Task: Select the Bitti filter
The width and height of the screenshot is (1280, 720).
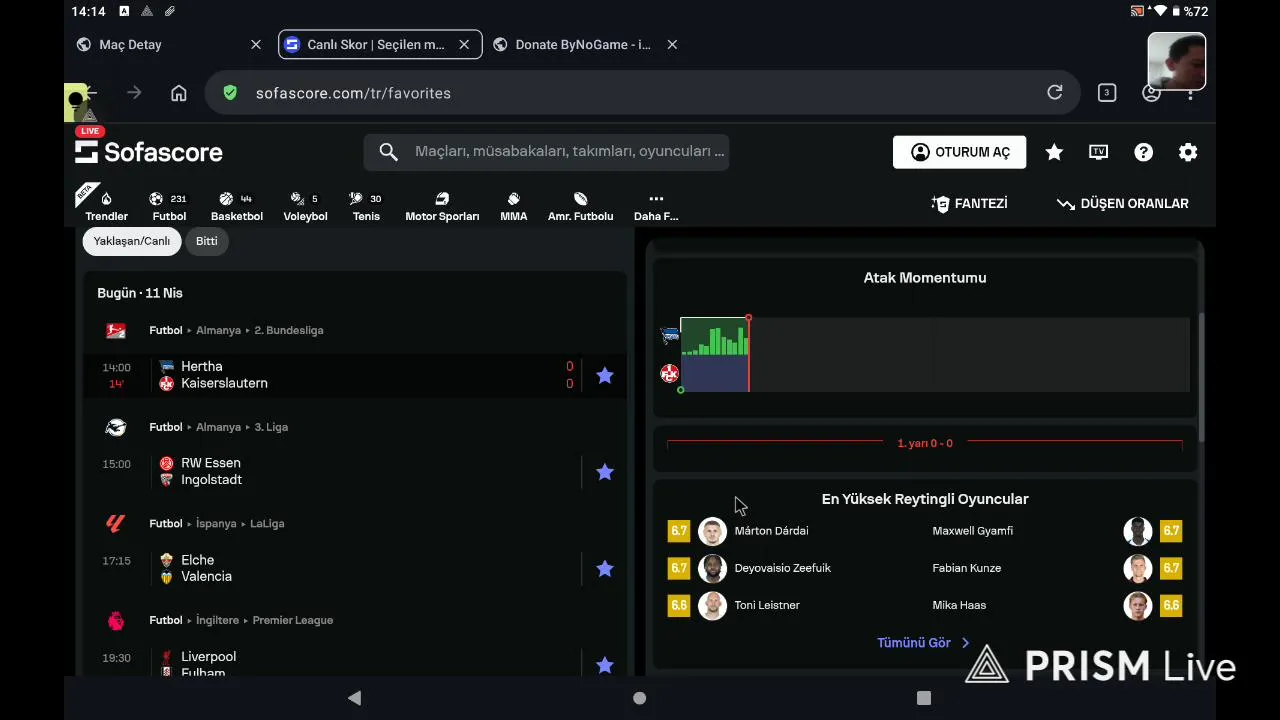Action: (x=207, y=241)
